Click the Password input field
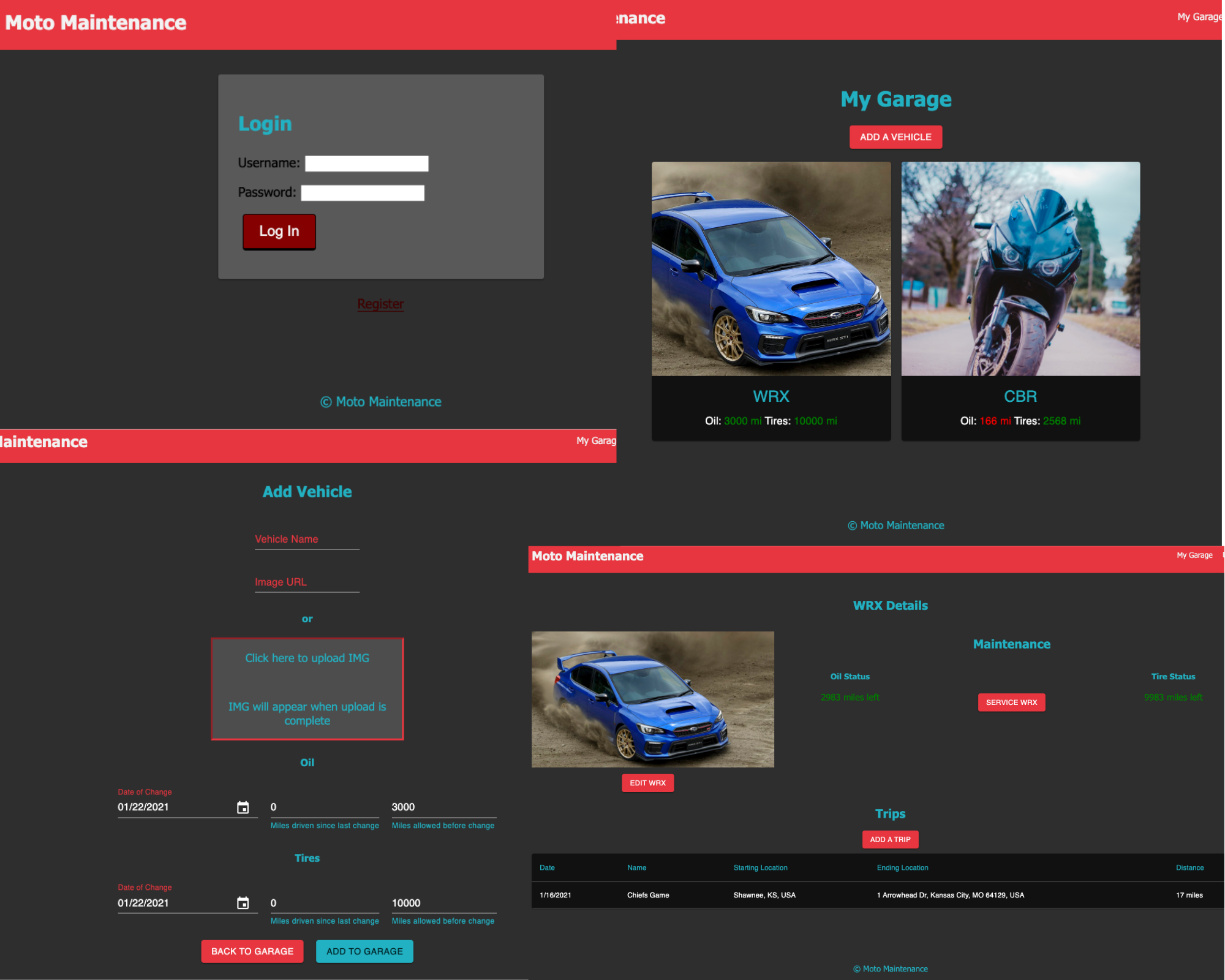The height and width of the screenshot is (980, 1225). [363, 193]
